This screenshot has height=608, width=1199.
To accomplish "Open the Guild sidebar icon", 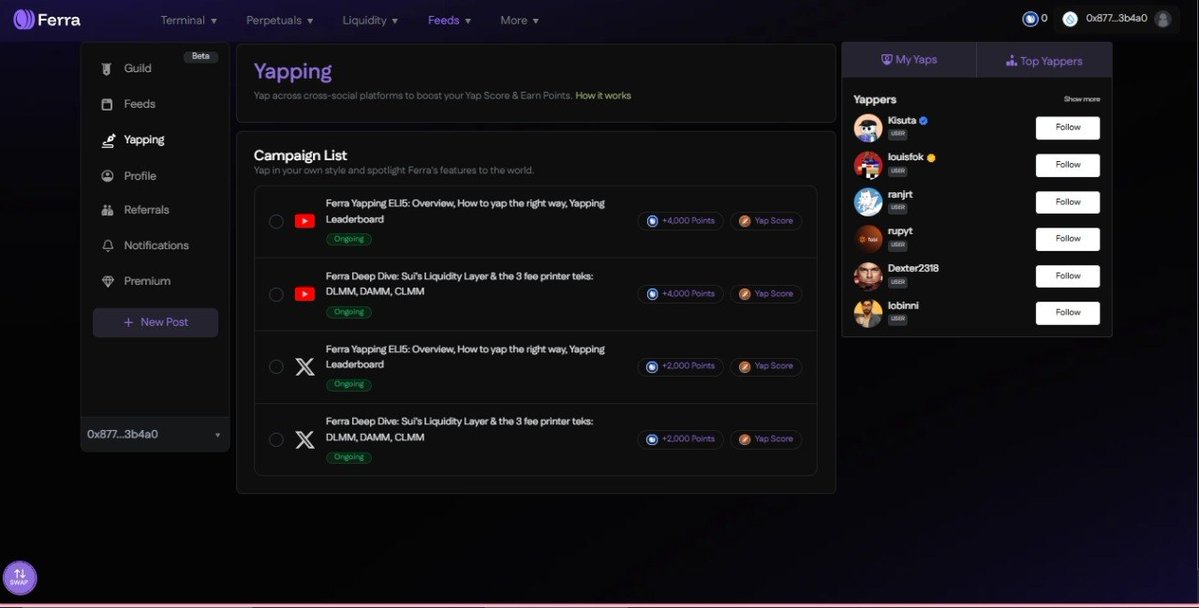I will pos(107,69).
